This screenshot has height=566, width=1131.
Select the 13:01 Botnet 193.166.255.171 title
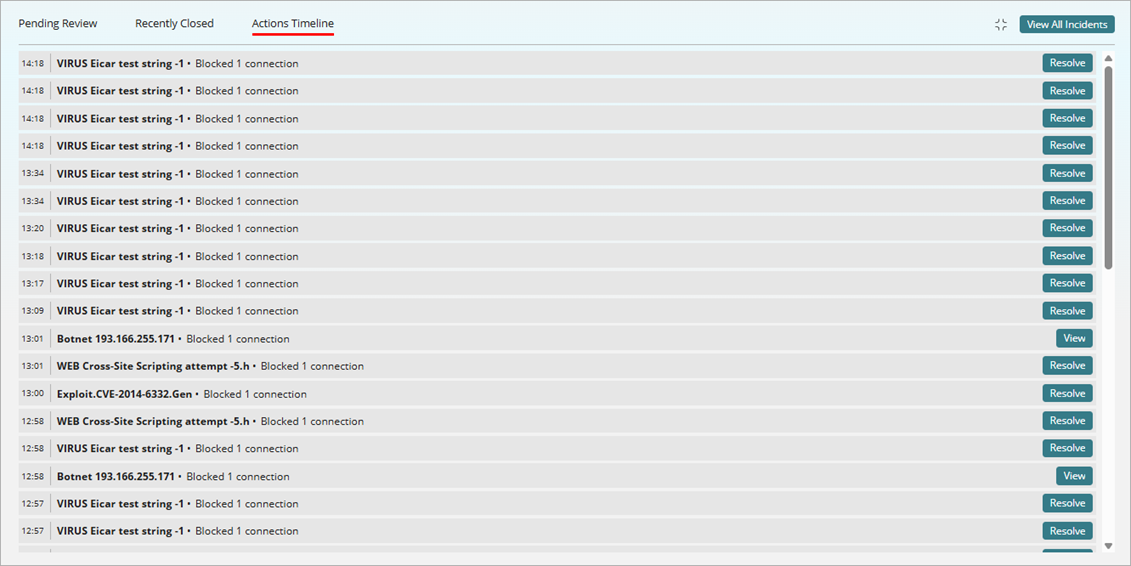[115, 339]
